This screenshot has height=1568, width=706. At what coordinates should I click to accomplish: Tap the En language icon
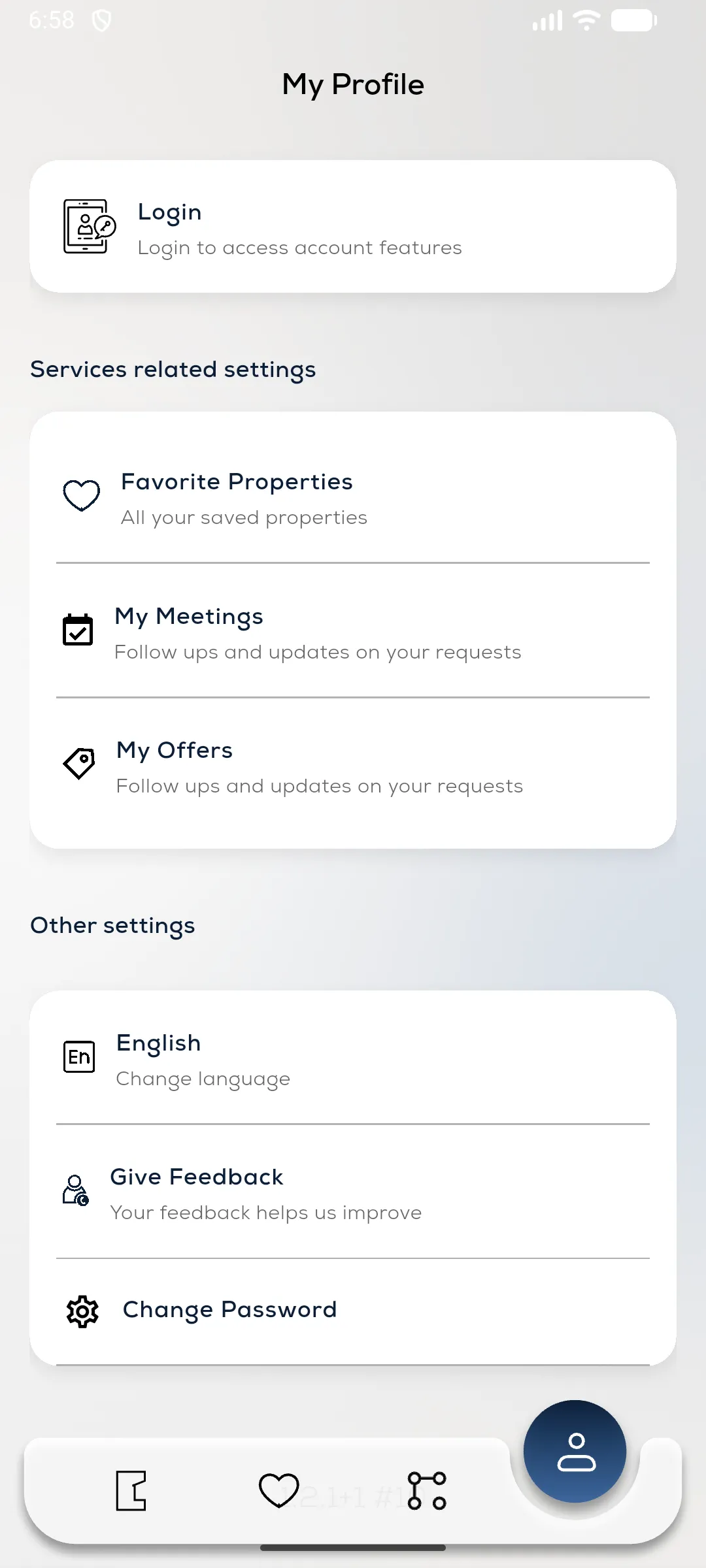[79, 1056]
